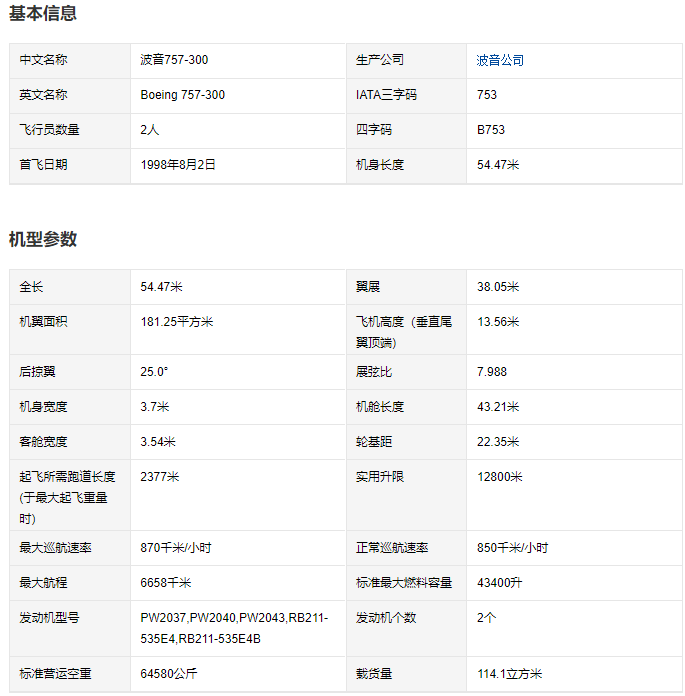Screen dimensions: 685x696
Task: Select the 四字码 label
Action: point(374,130)
